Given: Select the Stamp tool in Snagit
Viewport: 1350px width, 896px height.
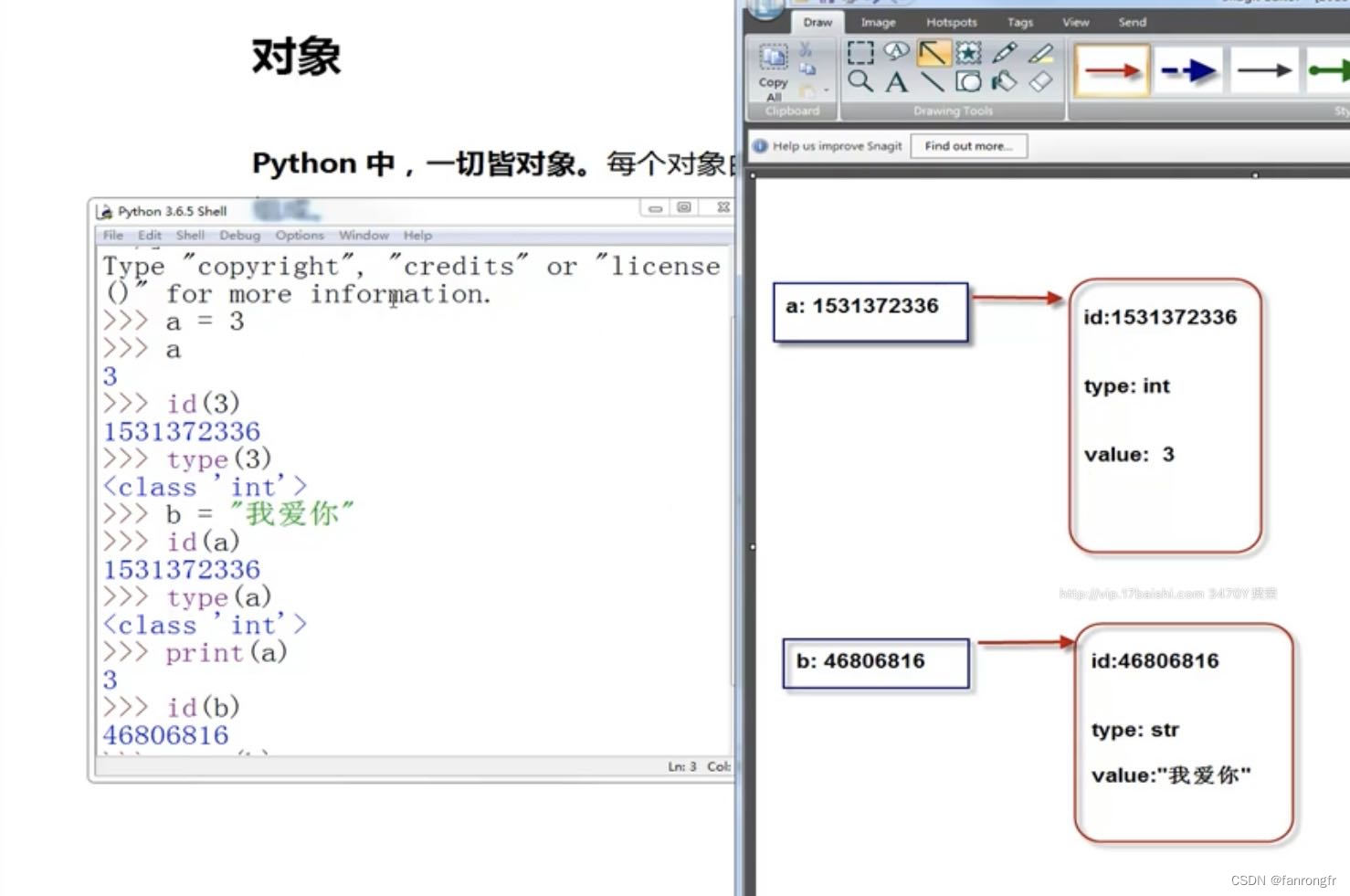Looking at the screenshot, I should coord(968,53).
